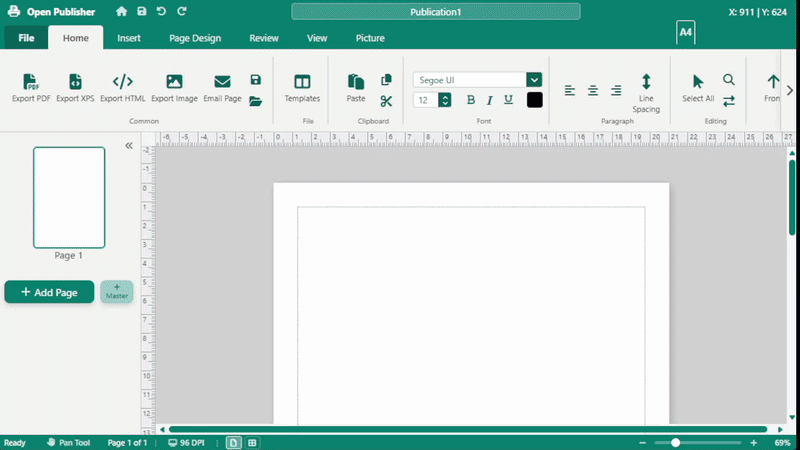Viewport: 800px width, 450px height.
Task: Click the 96 DPI setting
Action: (x=186, y=443)
